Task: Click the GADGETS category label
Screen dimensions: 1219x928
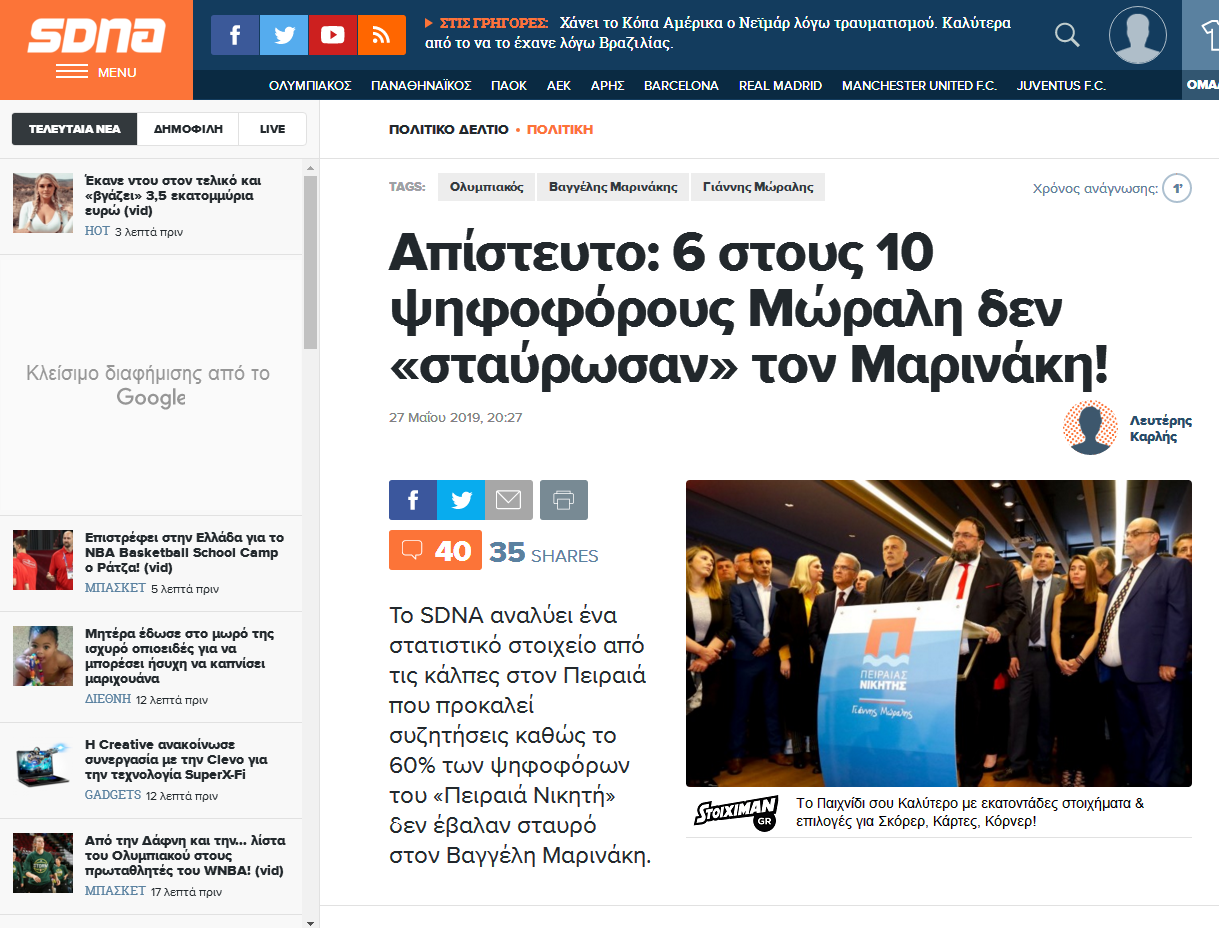Action: (113, 795)
